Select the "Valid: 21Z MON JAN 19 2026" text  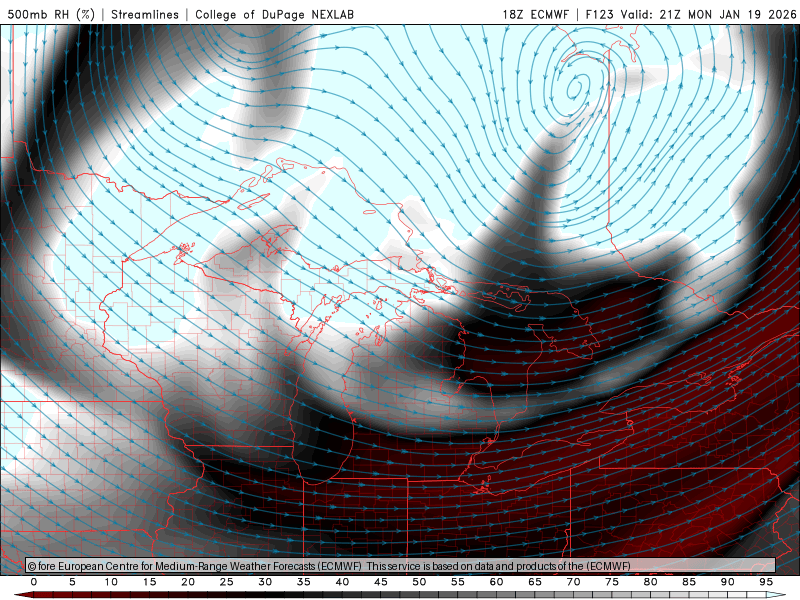[x=708, y=14]
